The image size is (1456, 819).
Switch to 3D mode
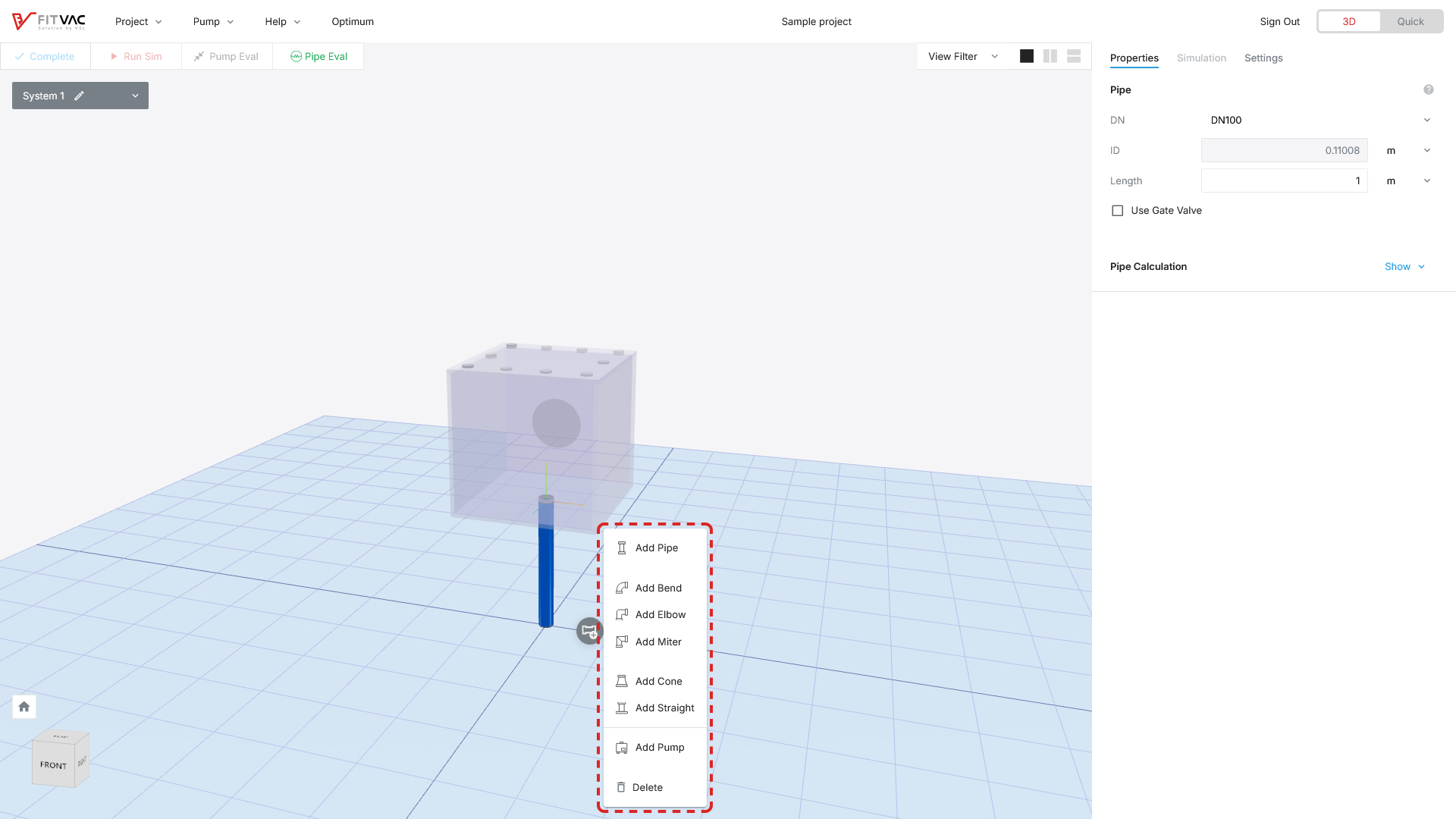[1349, 21]
